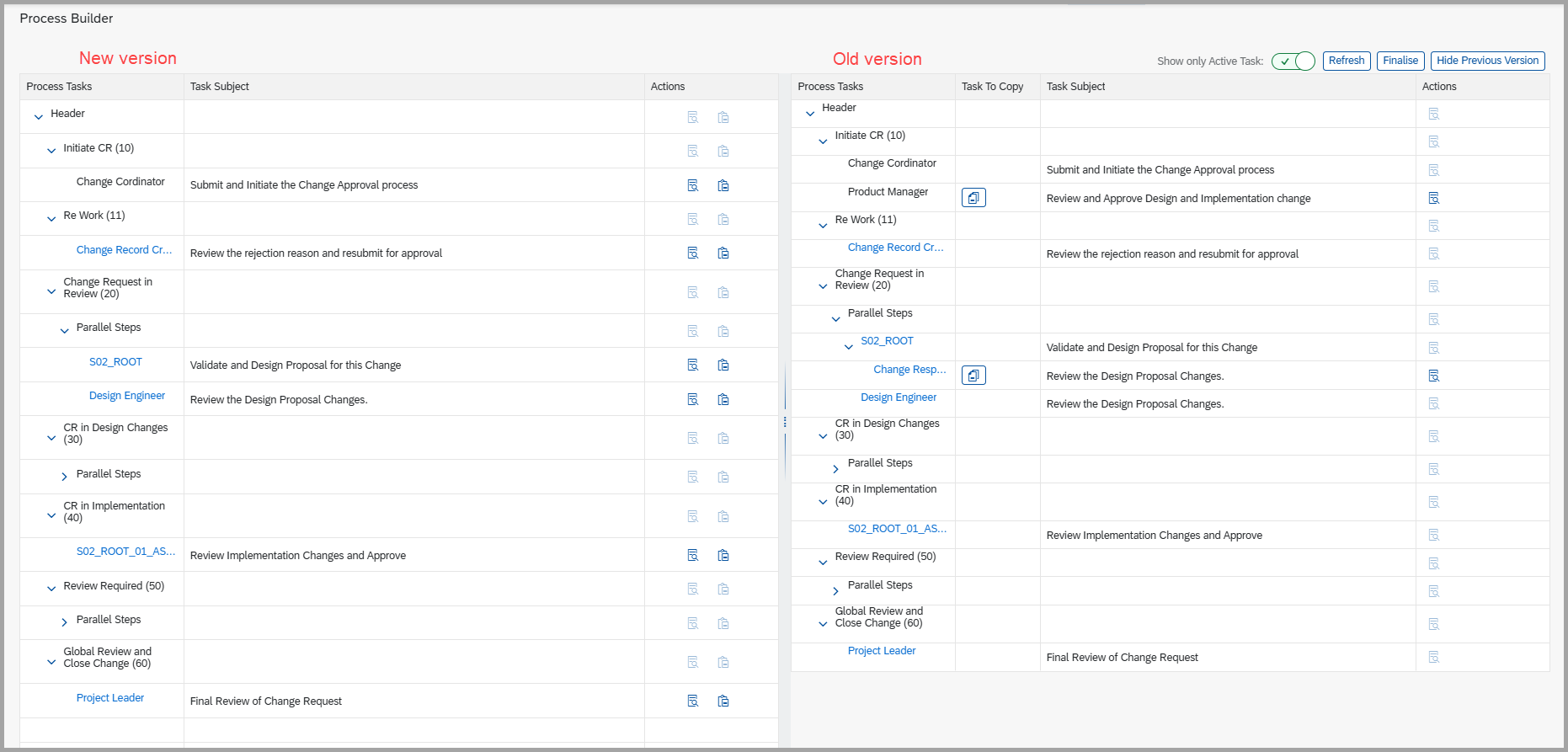The image size is (1568, 752).
Task: Click Hide Previous Version button
Action: pyautogui.click(x=1486, y=61)
